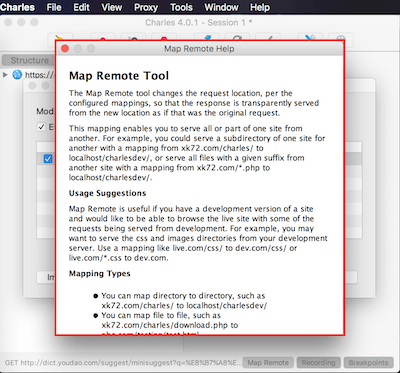Switch to the Structure tab in Charles
The image size is (400, 373).
tap(28, 60)
